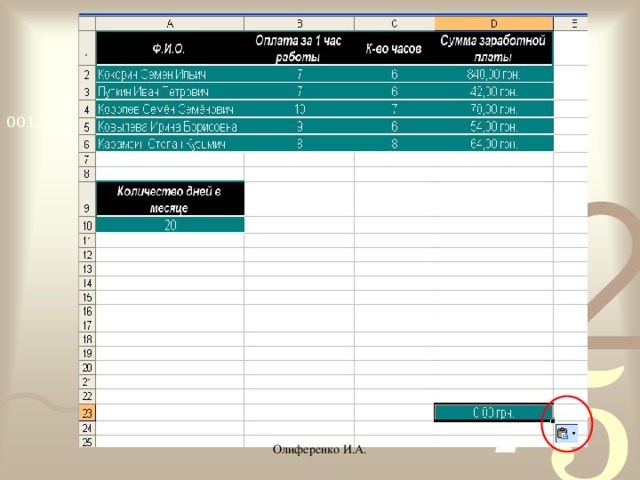This screenshot has height=480, width=640.
Task: Select cell 'Королев Семён Семёнович'
Action: tap(170, 109)
